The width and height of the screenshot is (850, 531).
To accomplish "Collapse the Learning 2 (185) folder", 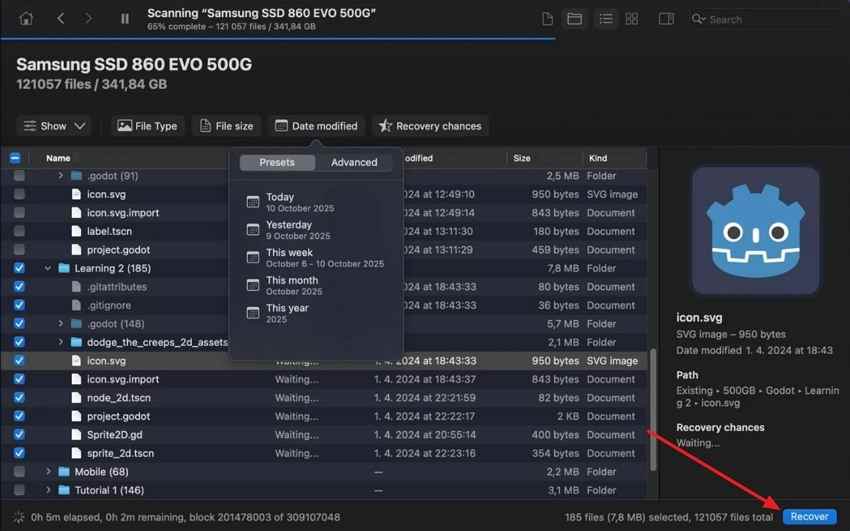I will pos(48,268).
